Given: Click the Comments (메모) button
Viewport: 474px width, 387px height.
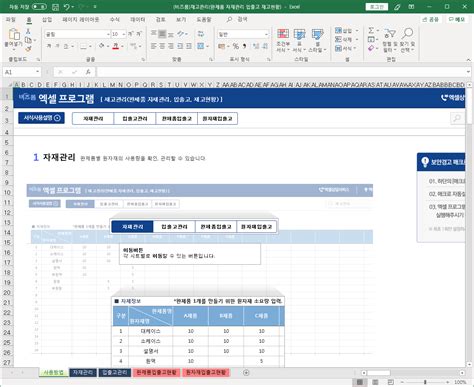Looking at the screenshot, I should pos(456,20).
